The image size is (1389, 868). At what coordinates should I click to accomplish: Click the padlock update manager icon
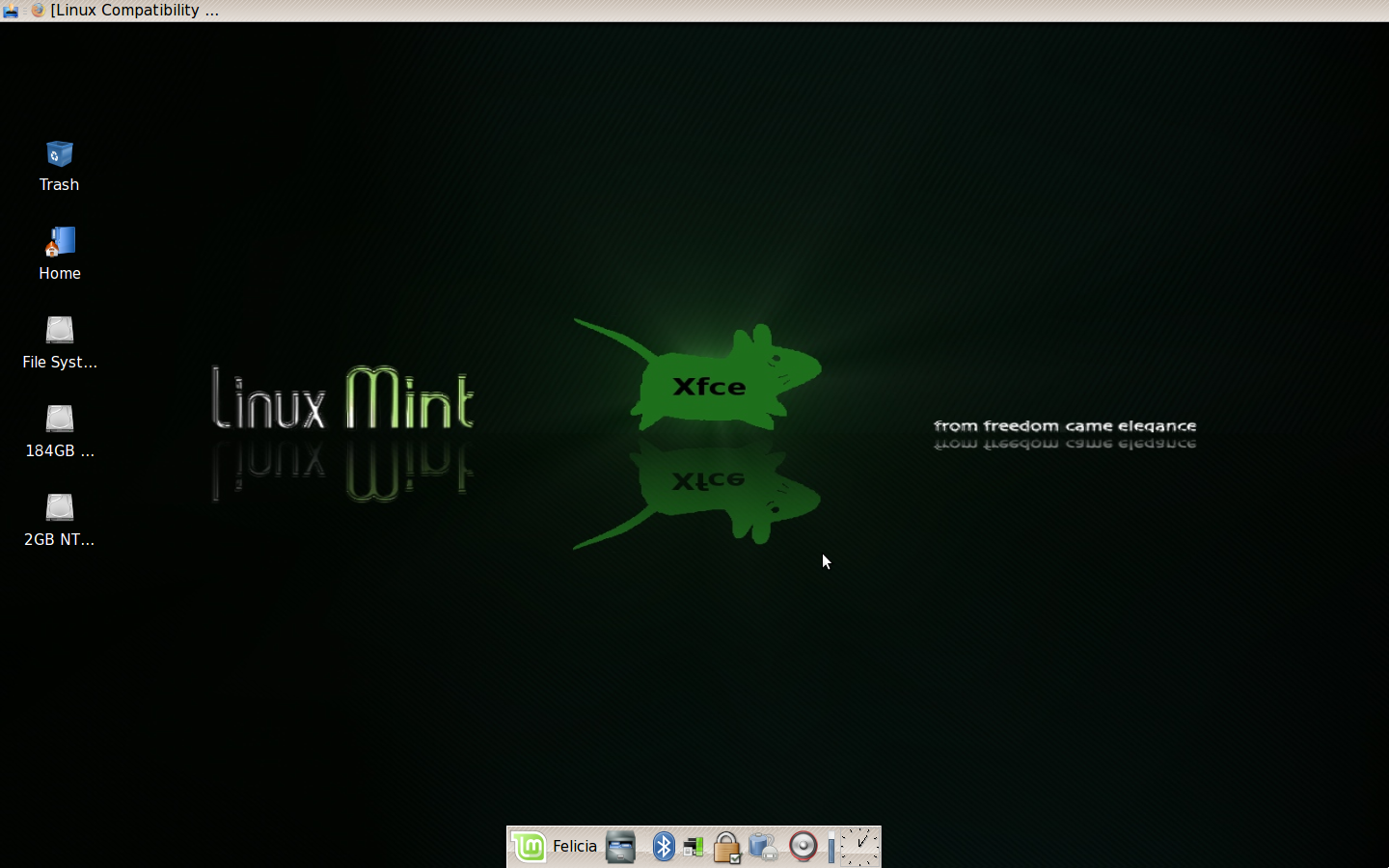pyautogui.click(x=726, y=847)
